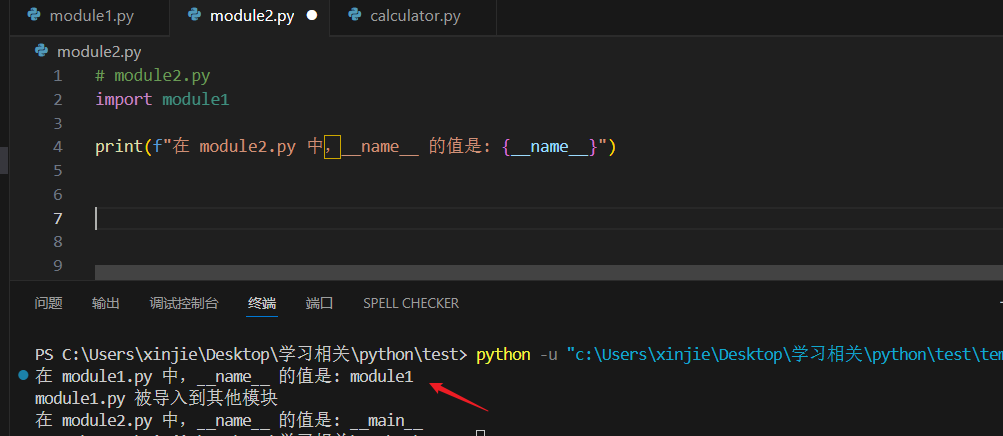Click the unsaved dot on module2.py tab
The width and height of the screenshot is (1003, 436).
[311, 17]
